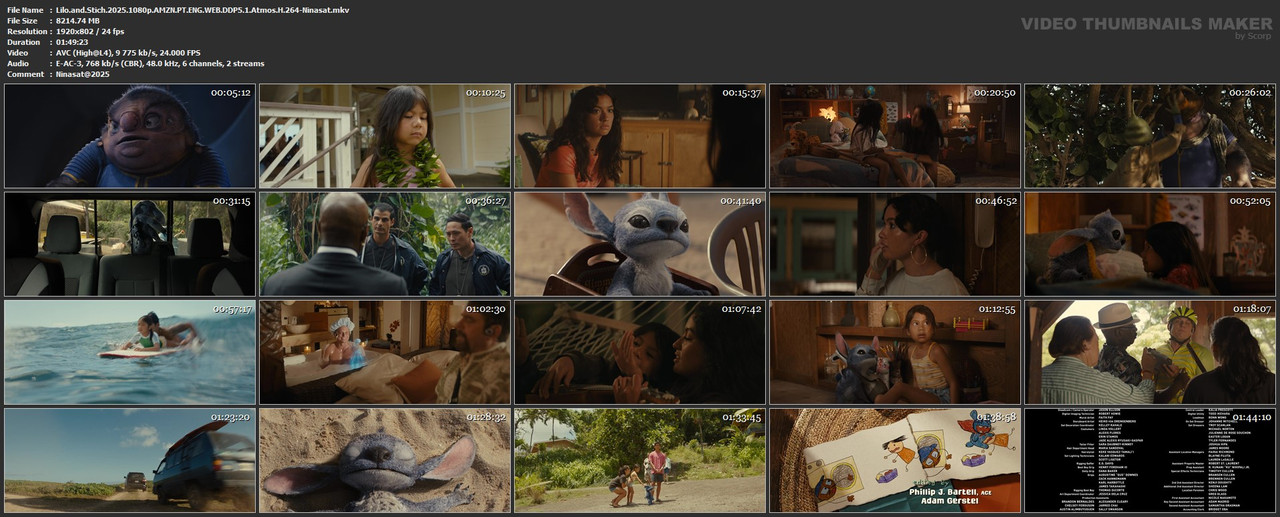The height and width of the screenshot is (517, 1280).
Task: Select the thumbnail timestamped 01:23:20
Action: point(130,460)
